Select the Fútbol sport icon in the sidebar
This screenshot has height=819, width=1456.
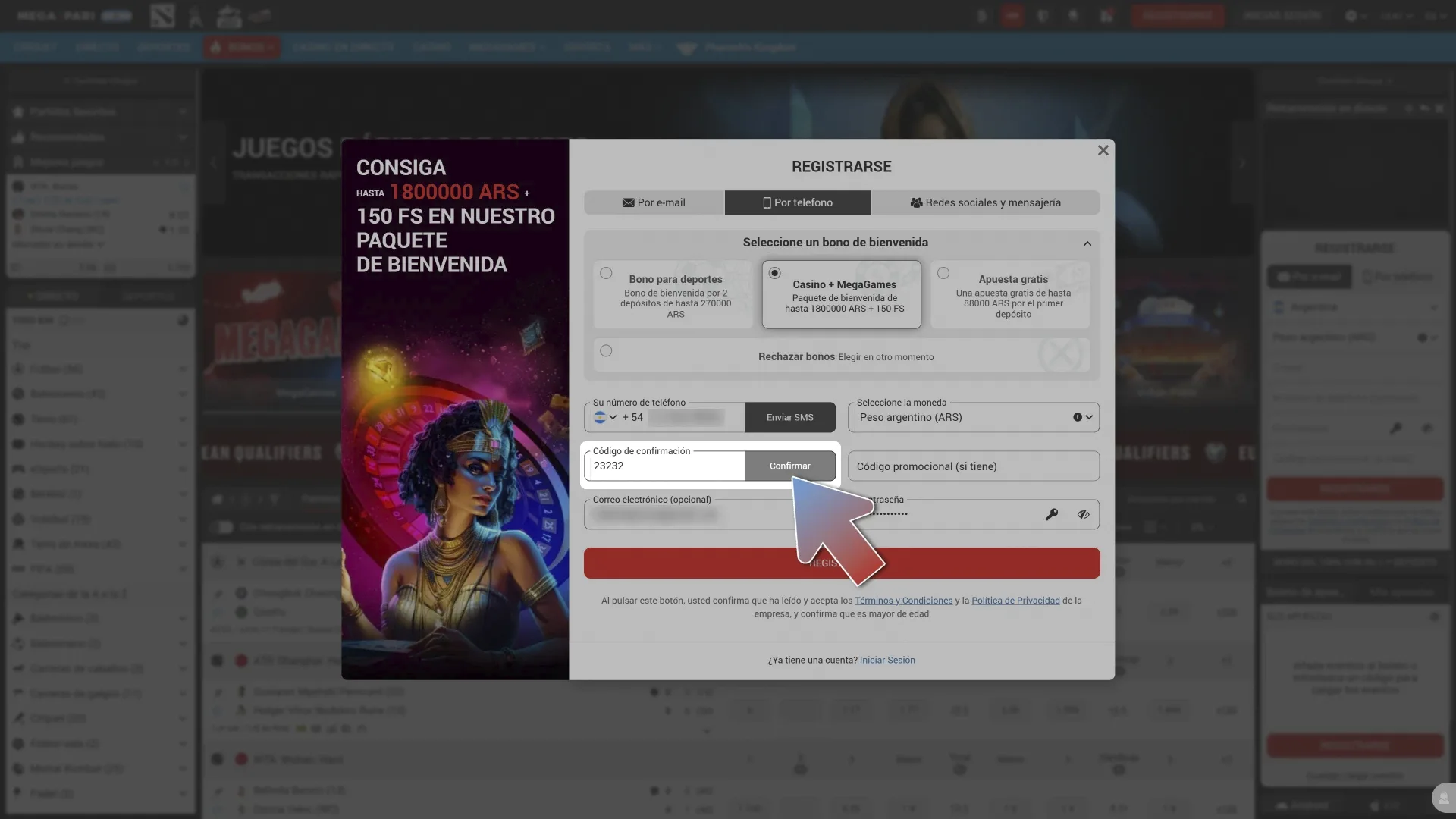coord(18,369)
